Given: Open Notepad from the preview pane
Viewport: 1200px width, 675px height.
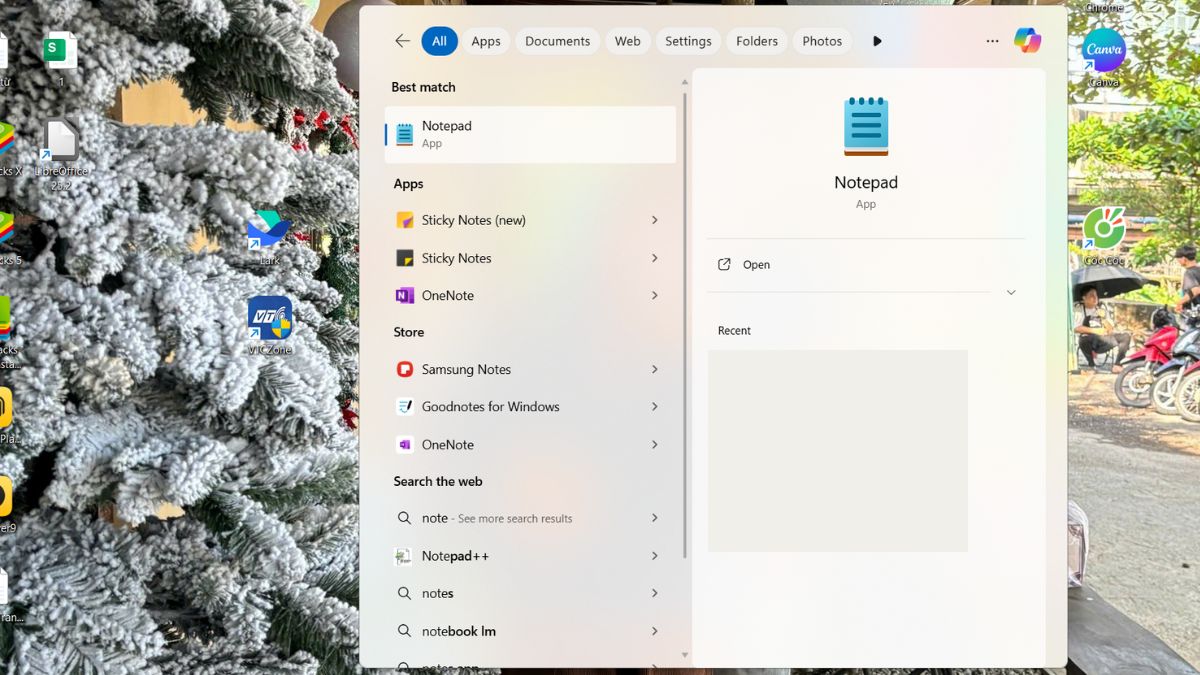Looking at the screenshot, I should pyautogui.click(x=866, y=265).
